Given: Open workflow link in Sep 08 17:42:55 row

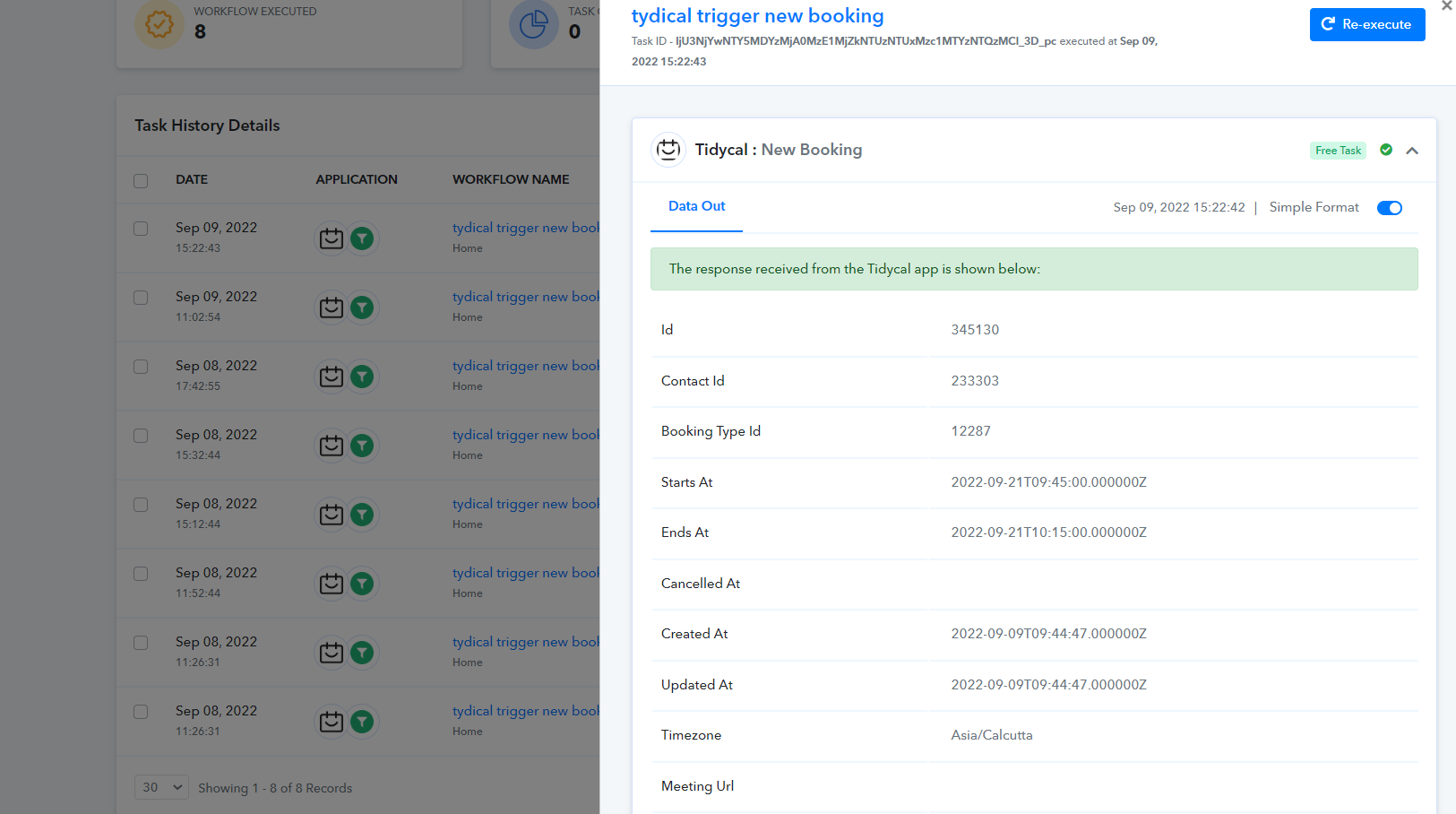Looking at the screenshot, I should (526, 366).
